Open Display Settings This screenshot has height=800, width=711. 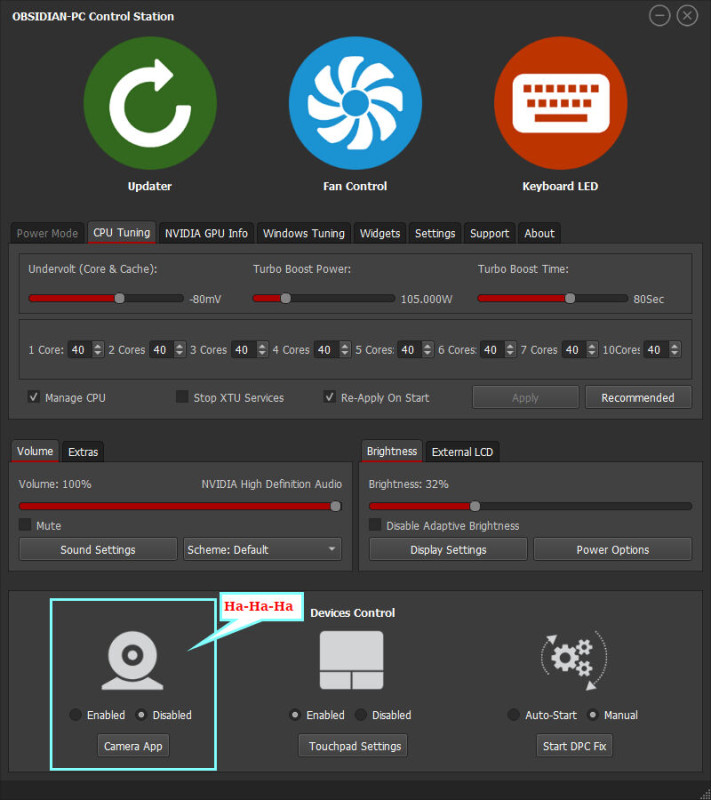coord(448,549)
